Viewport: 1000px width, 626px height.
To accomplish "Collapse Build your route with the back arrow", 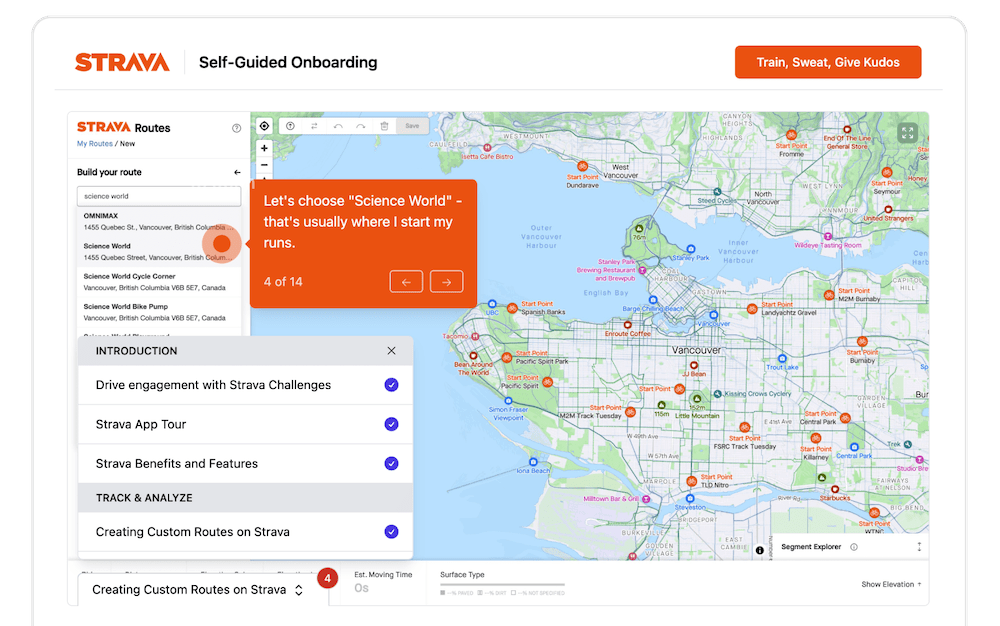I will (236, 172).
